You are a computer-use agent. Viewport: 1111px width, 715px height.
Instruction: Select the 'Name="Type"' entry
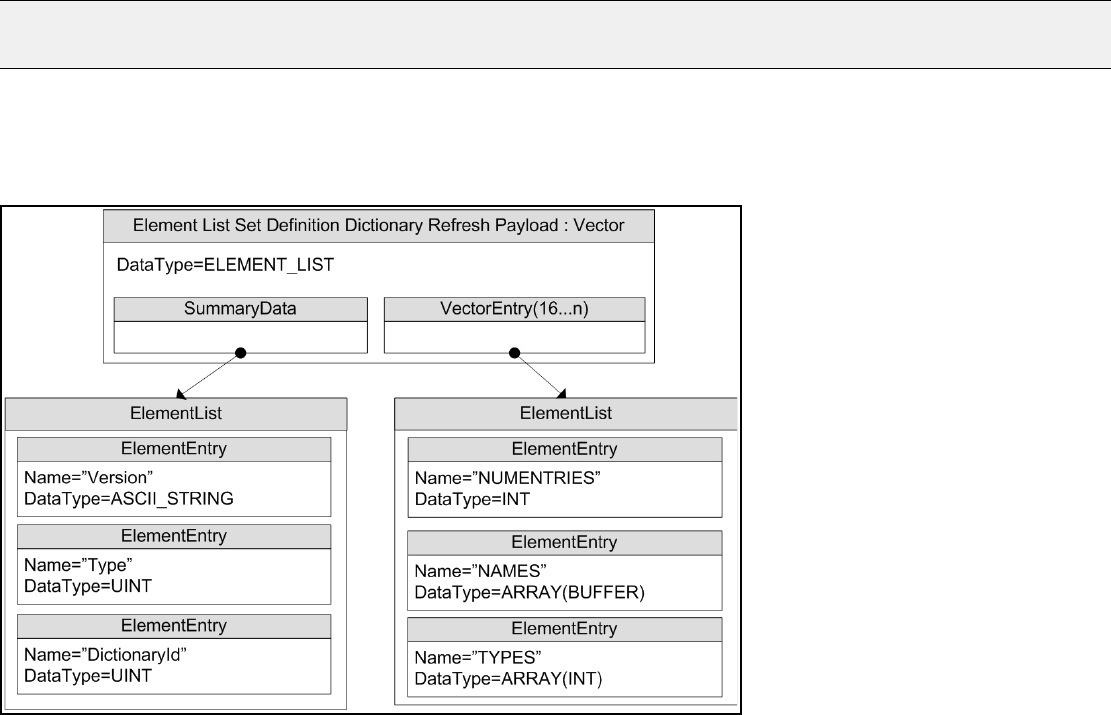click(x=78, y=565)
